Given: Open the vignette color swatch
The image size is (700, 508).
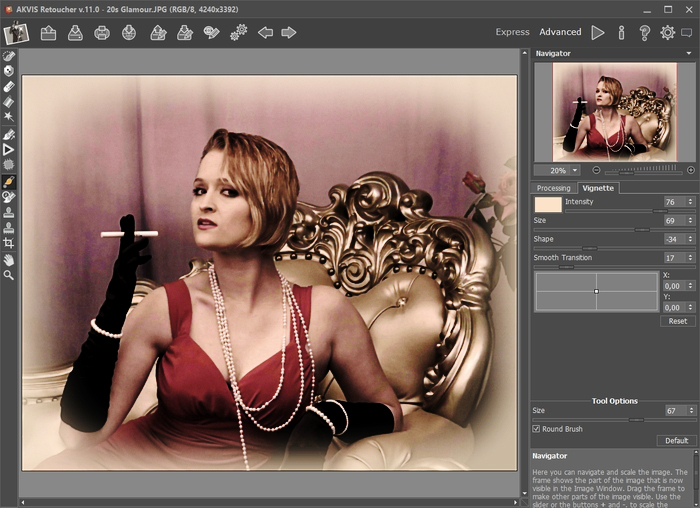Looking at the screenshot, I should point(547,204).
